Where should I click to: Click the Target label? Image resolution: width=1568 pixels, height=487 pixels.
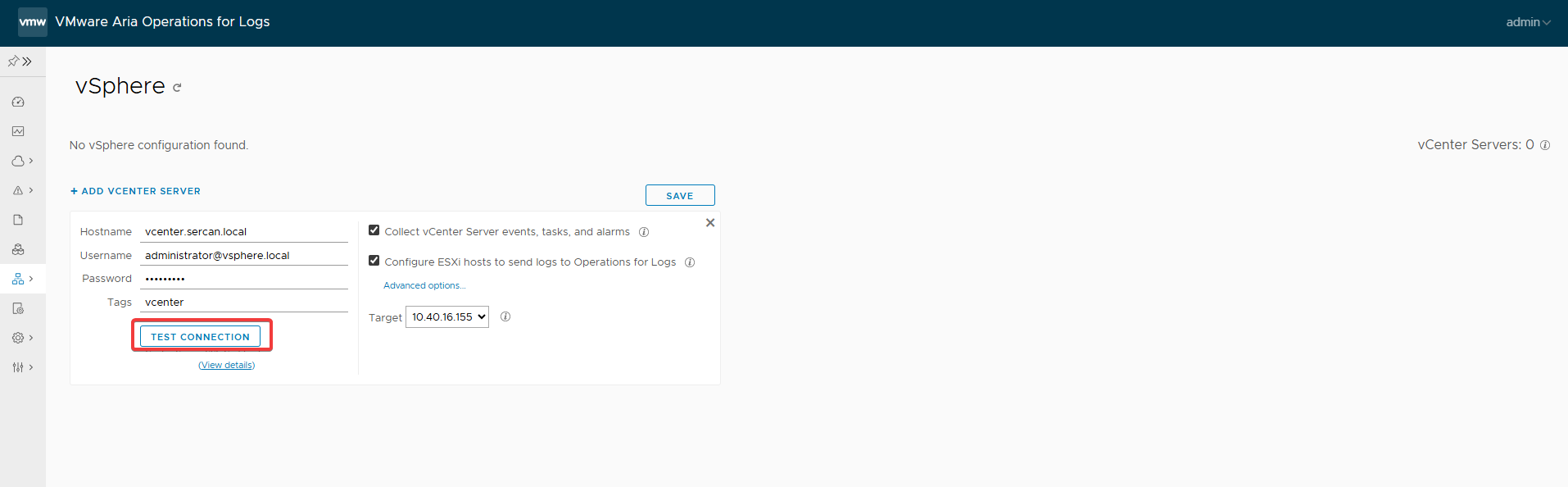tap(385, 318)
